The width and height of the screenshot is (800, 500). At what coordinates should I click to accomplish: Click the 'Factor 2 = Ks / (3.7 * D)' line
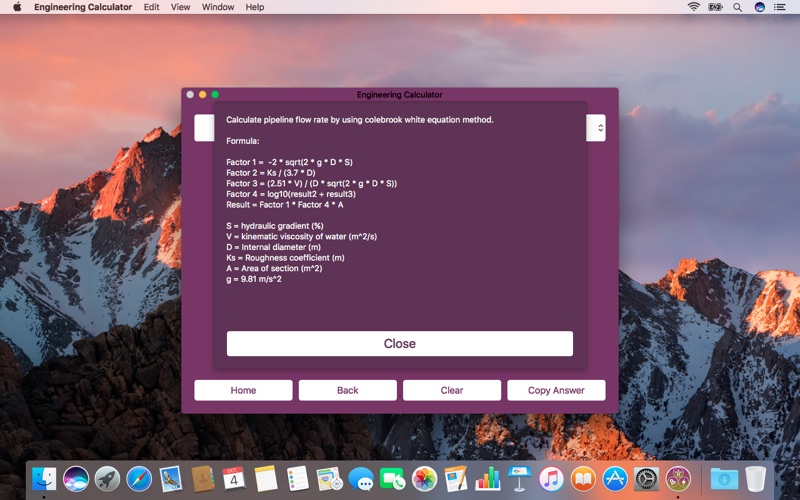[271, 173]
